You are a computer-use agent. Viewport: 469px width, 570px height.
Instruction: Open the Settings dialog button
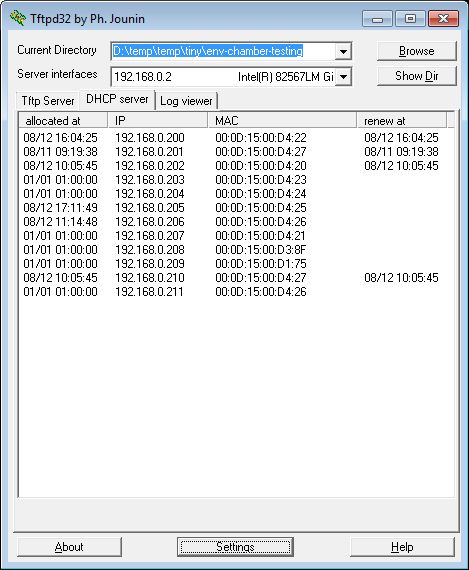[x=235, y=547]
